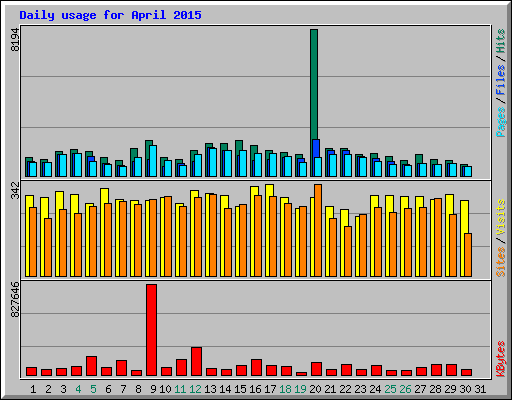Viewport: 512px width, 400px height.
Task: Click the 'Visits' legend label
Action: [501, 218]
